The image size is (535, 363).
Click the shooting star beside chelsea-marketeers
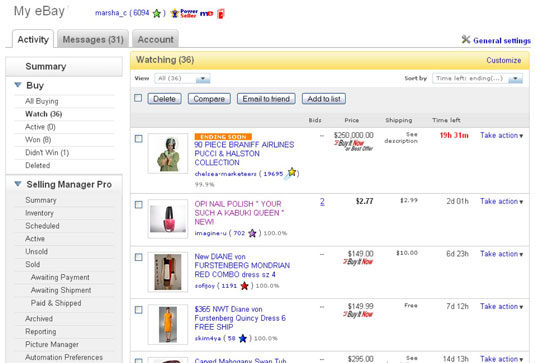(291, 173)
